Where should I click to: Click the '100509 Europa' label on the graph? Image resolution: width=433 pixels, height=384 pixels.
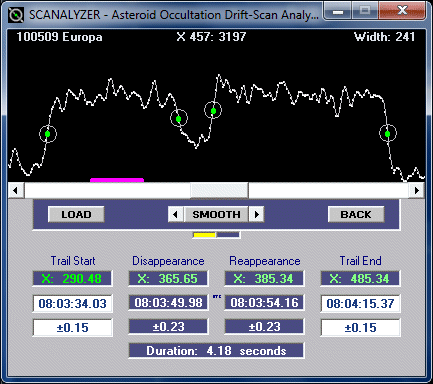pos(59,37)
